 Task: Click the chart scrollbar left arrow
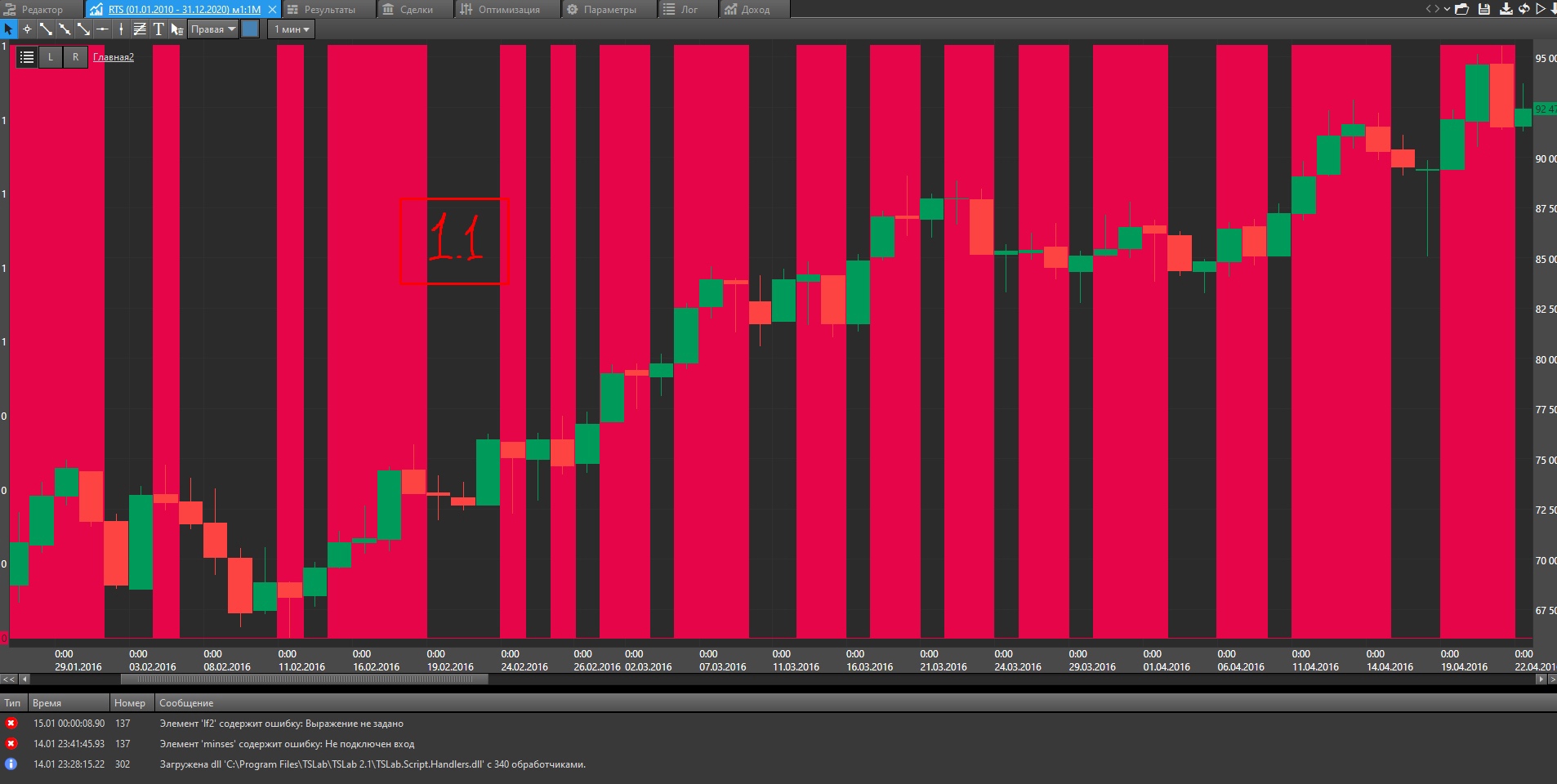(x=25, y=679)
